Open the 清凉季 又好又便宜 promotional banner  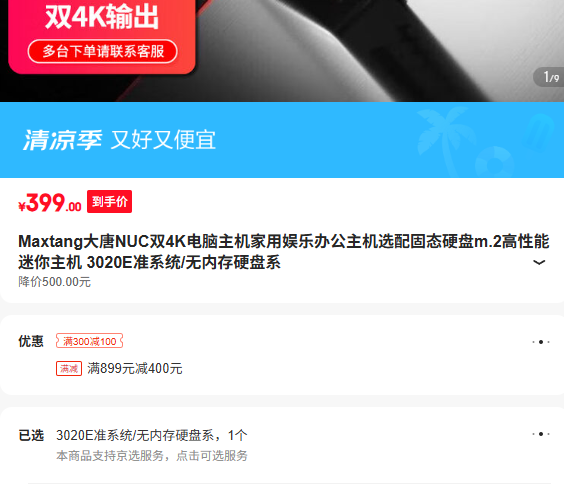[282, 140]
